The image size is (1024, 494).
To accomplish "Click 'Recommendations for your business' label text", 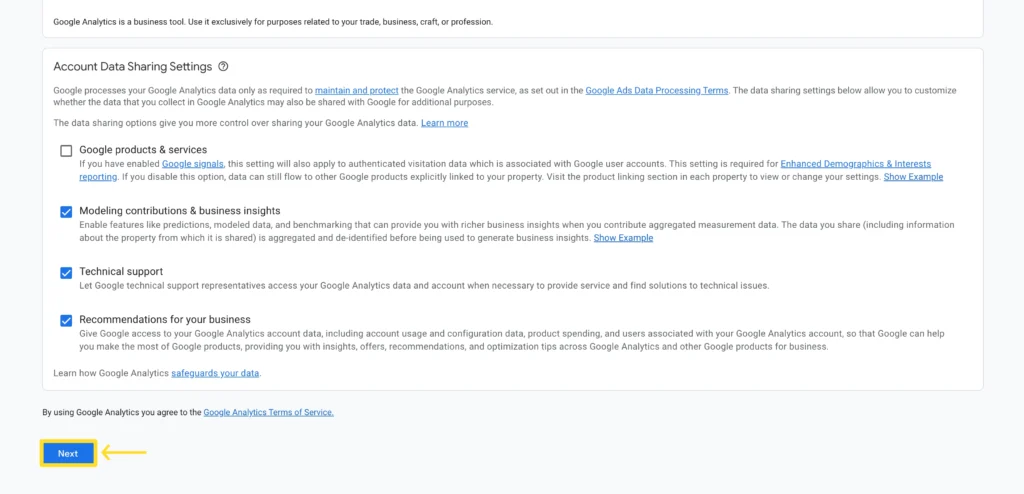I will (x=165, y=320).
